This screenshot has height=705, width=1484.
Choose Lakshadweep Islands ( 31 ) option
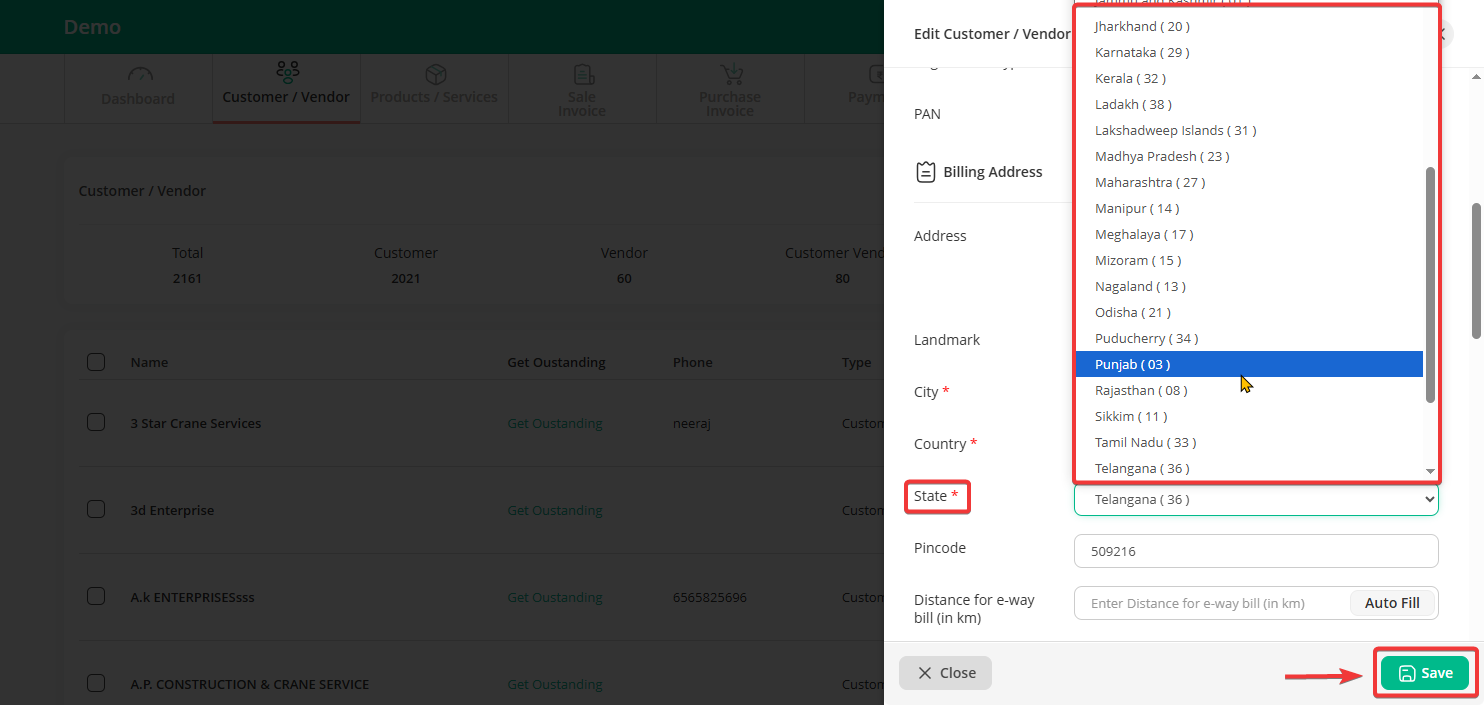pyautogui.click(x=1249, y=130)
